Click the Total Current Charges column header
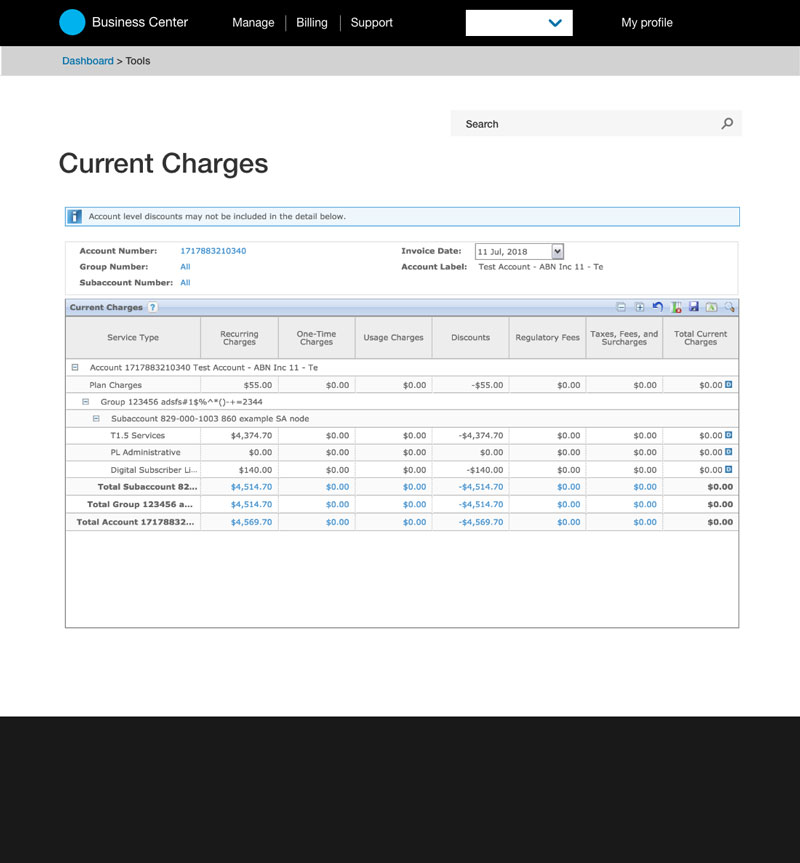 pyautogui.click(x=700, y=337)
